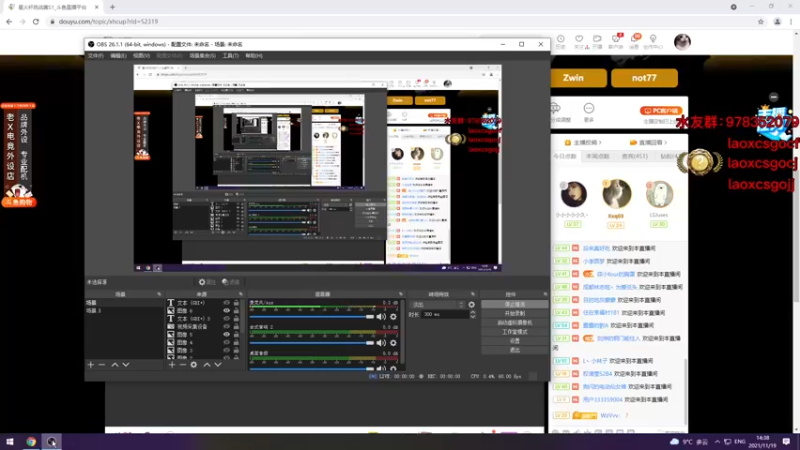This screenshot has height=450, width=800.
Task: Reload the Chrome page
Action: pos(36,21)
